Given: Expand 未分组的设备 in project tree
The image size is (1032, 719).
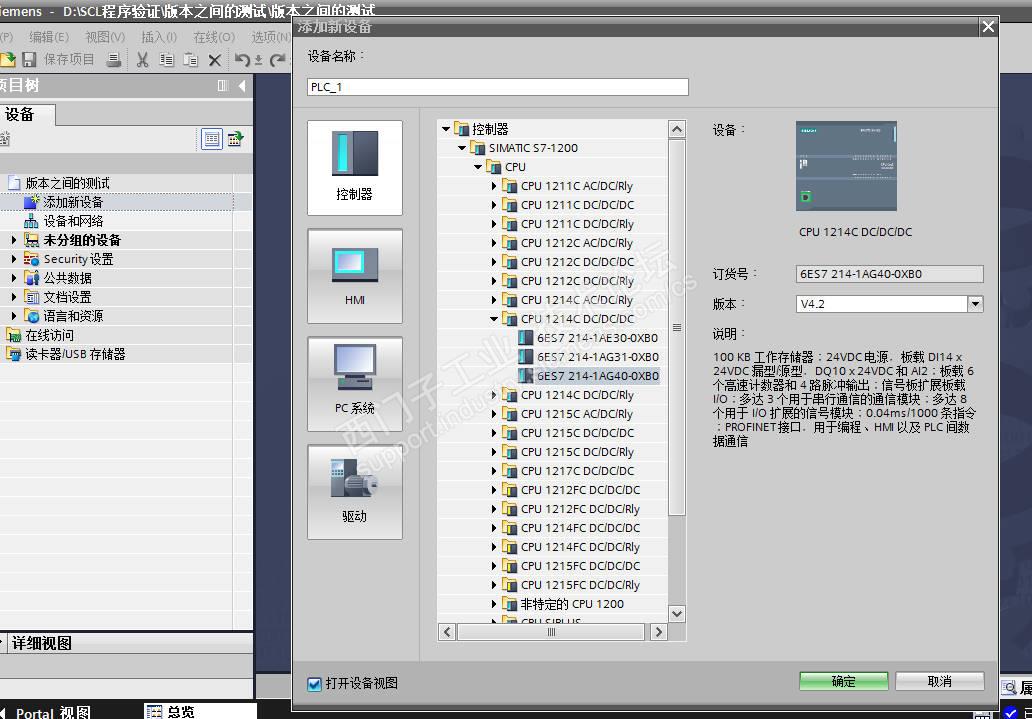Looking at the screenshot, I should [14, 240].
